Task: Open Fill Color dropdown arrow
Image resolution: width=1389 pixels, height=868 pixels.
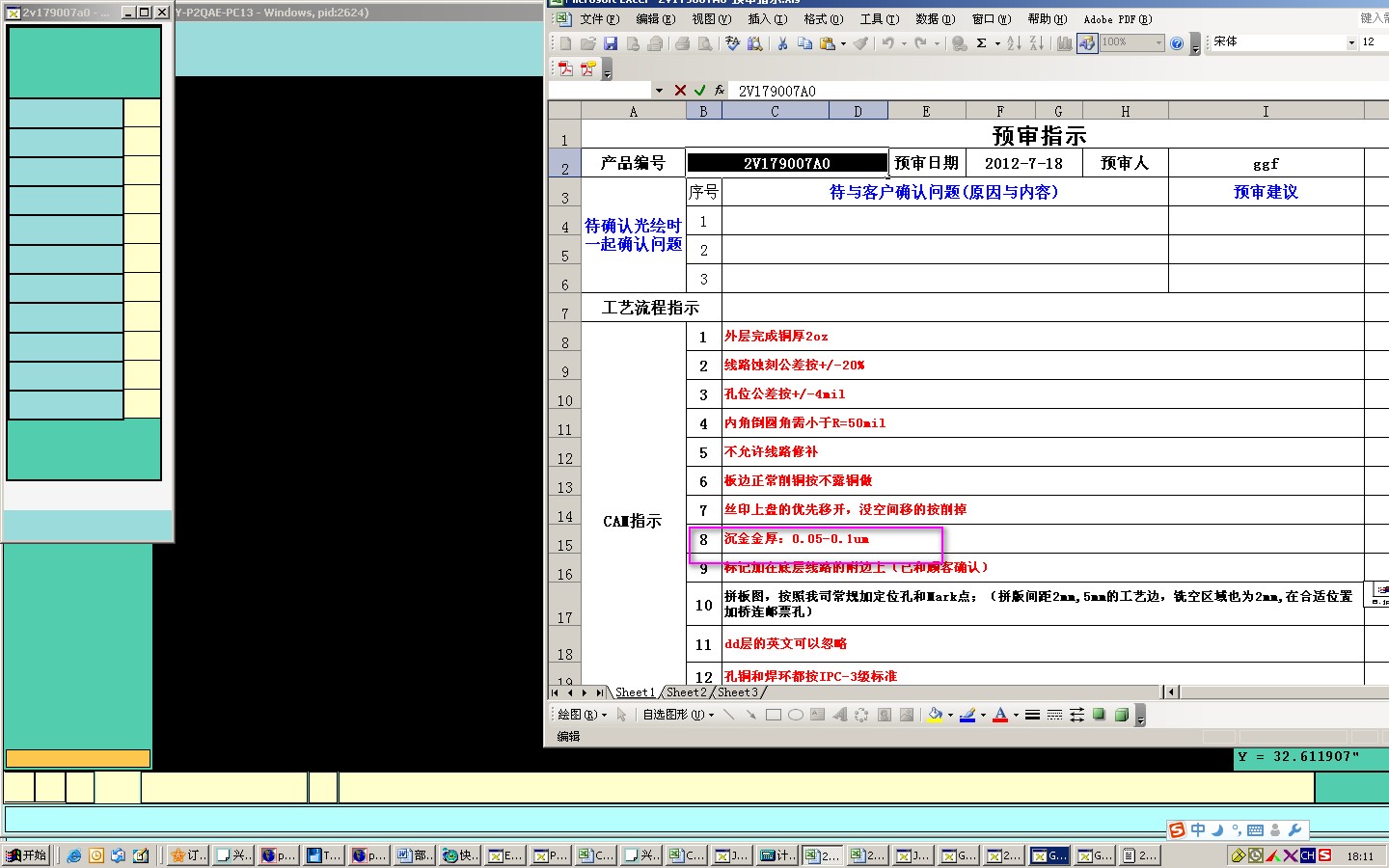Action: (x=951, y=715)
